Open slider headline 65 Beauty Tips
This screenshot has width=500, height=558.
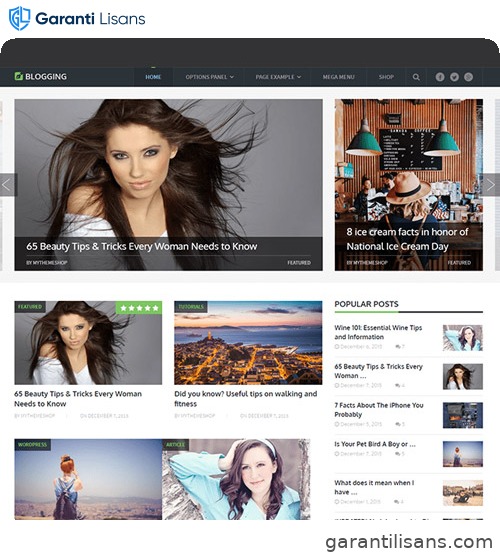click(x=142, y=246)
